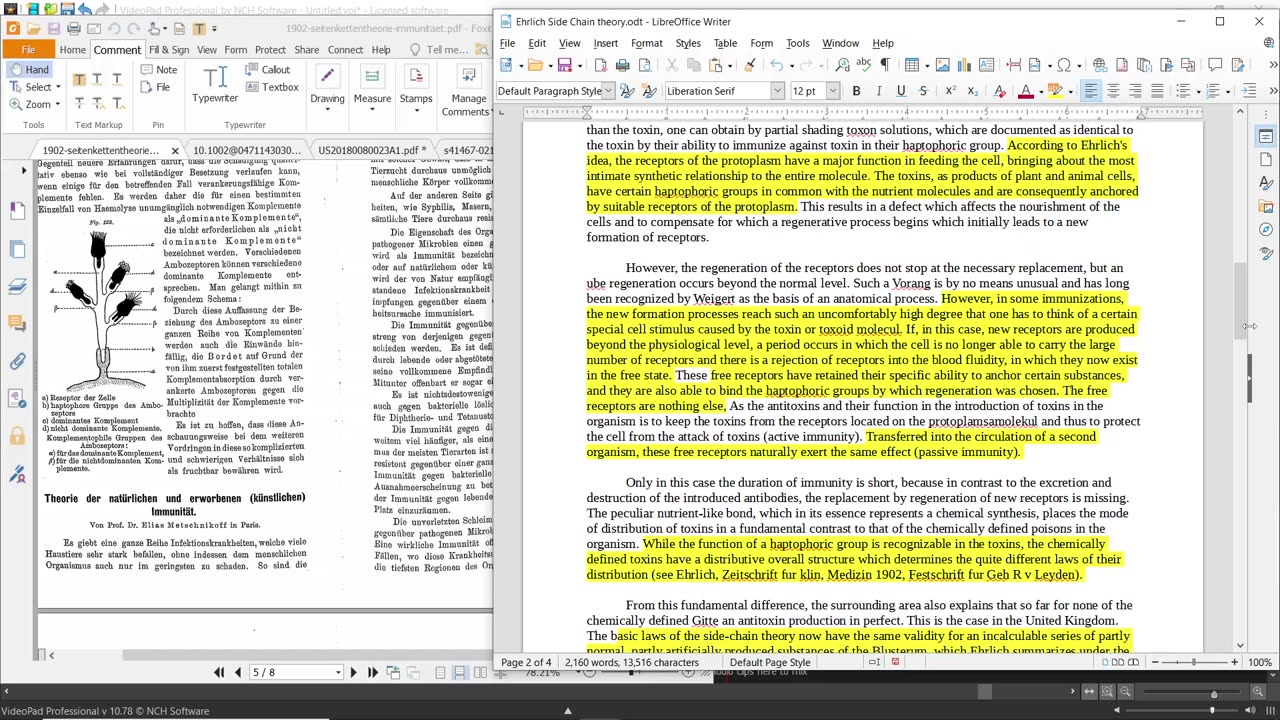Choose Foxit Textbox tool
This screenshot has width=1280, height=720.
(271, 87)
